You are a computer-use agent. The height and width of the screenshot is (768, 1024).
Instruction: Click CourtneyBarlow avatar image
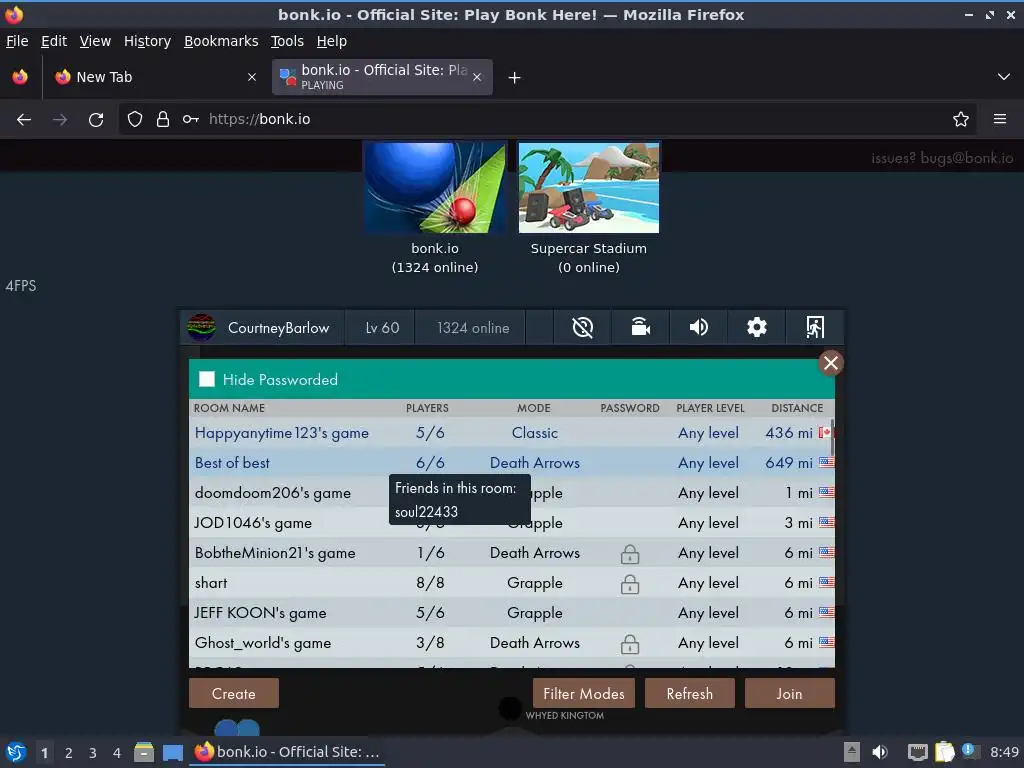click(201, 327)
